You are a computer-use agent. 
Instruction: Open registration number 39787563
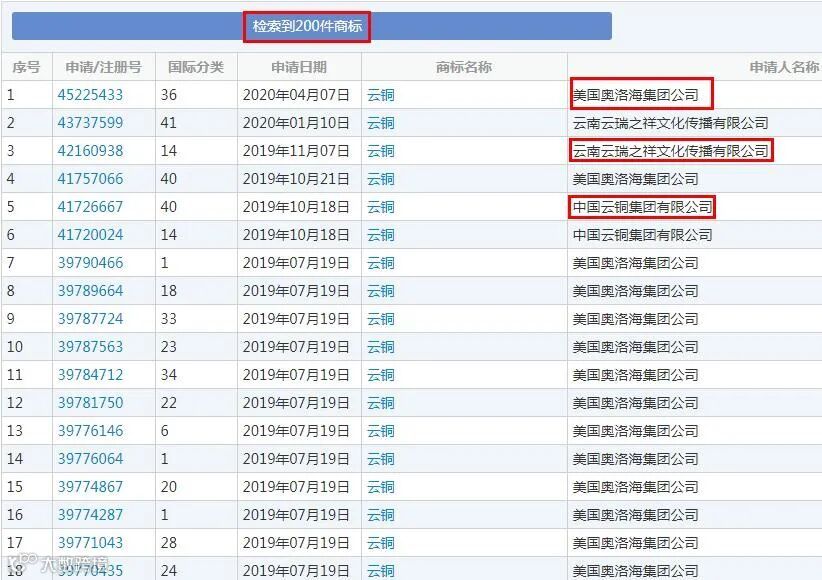pos(90,347)
